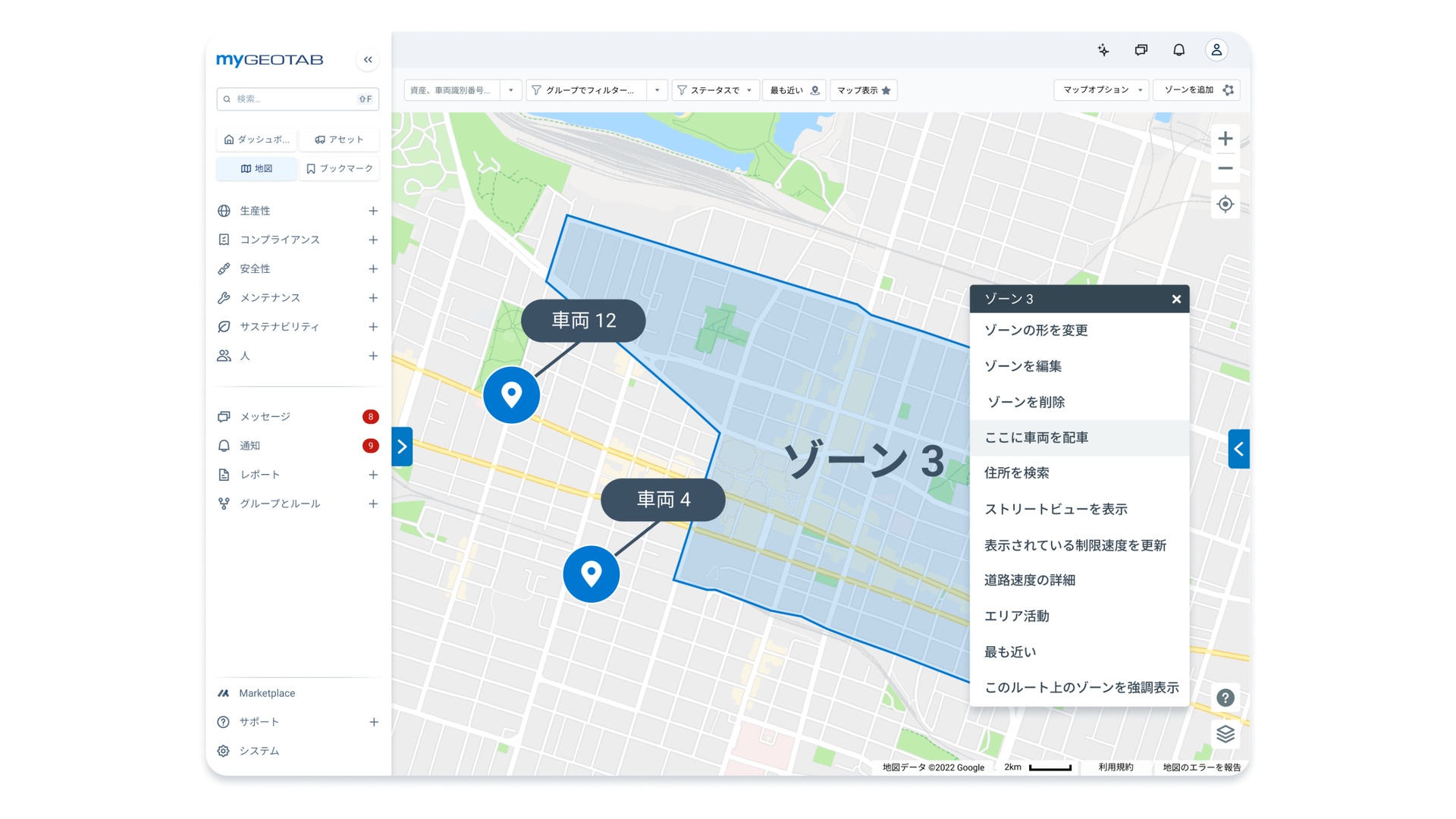The width and height of the screenshot is (1456, 819).
Task: Choose ゾーンを編集 from the menu
Action: pyautogui.click(x=1079, y=366)
